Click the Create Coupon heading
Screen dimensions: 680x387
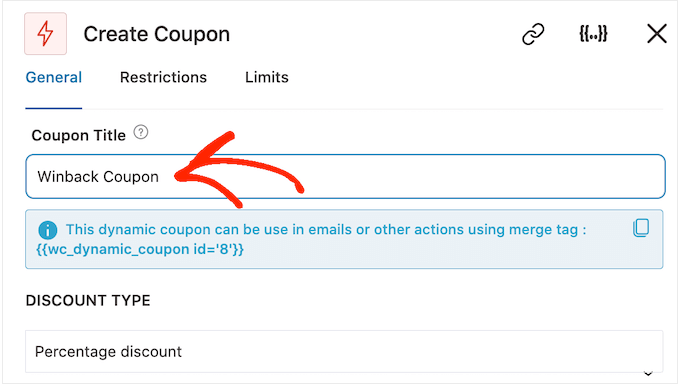point(157,34)
